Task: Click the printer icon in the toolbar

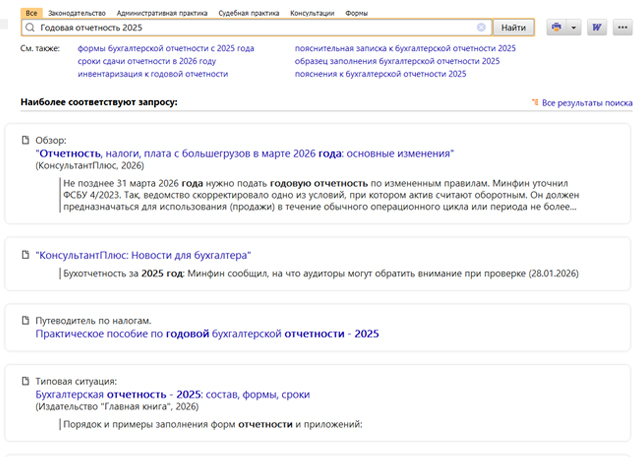Action: (x=556, y=28)
